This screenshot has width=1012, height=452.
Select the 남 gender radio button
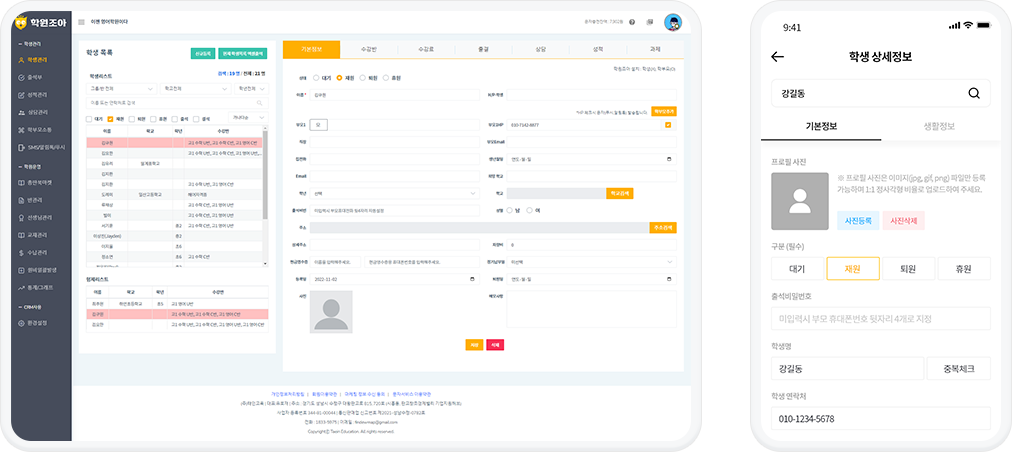[508, 210]
